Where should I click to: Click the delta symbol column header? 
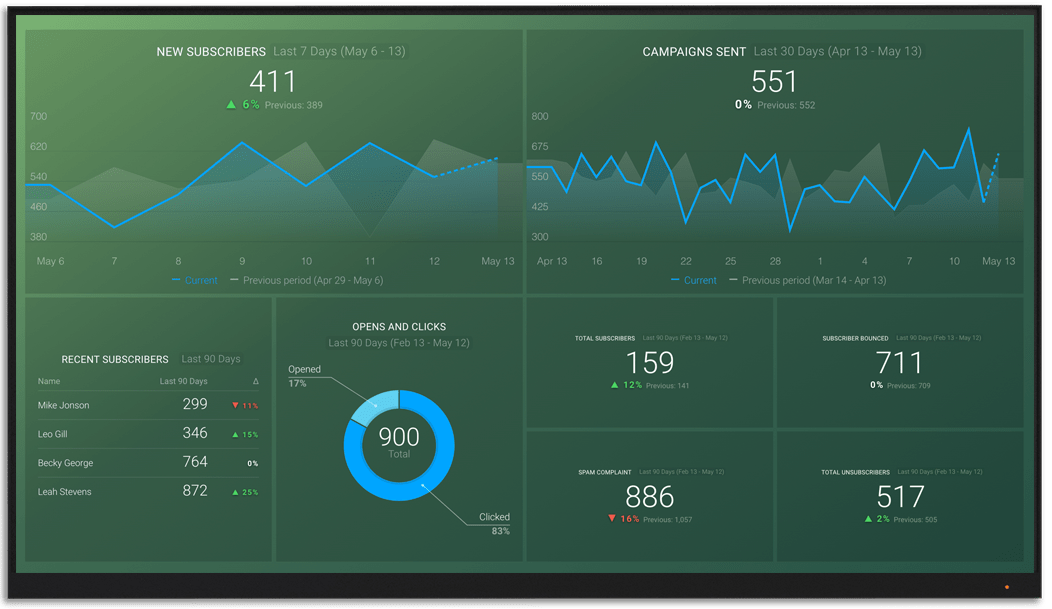(x=255, y=381)
